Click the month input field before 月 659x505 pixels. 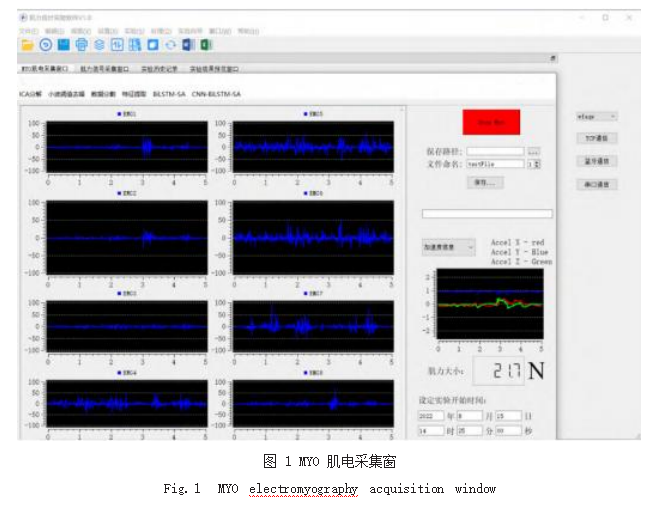tap(469, 416)
